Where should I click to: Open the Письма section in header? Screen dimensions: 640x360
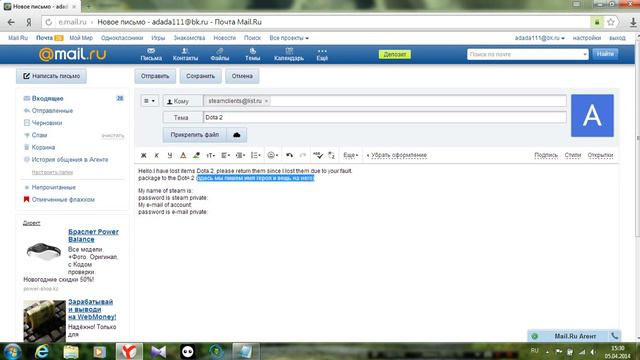tap(151, 54)
